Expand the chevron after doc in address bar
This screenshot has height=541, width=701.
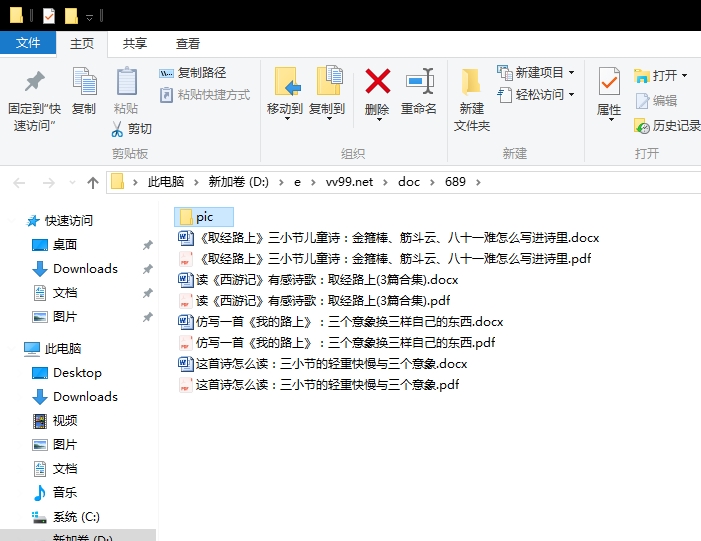pos(432,182)
